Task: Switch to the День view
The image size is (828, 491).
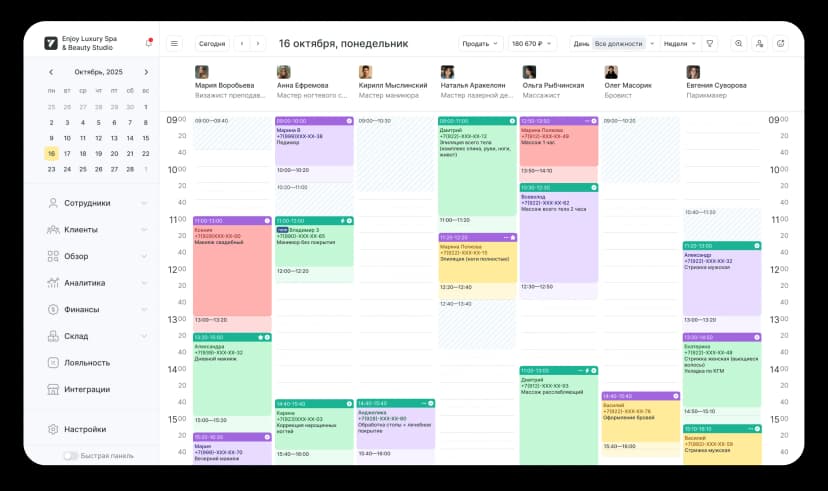Action: [581, 44]
